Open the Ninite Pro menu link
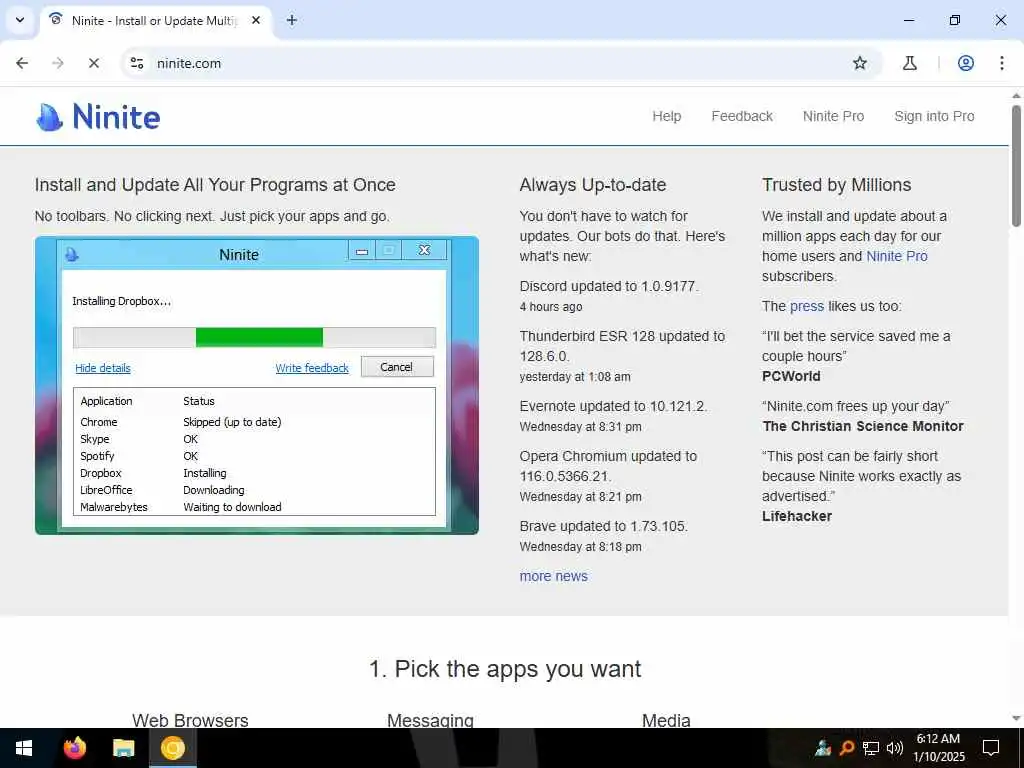Image resolution: width=1024 pixels, height=768 pixels. tap(833, 116)
